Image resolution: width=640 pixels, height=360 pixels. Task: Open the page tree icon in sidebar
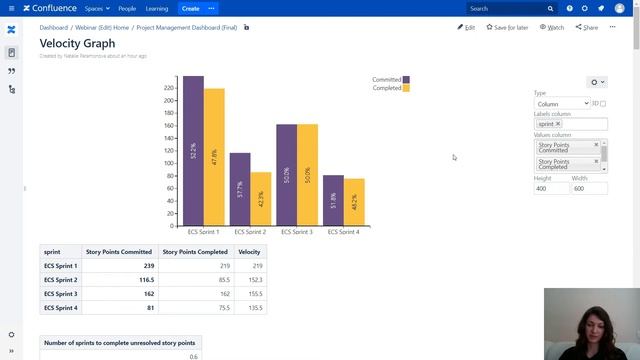pyautogui.click(x=11, y=89)
